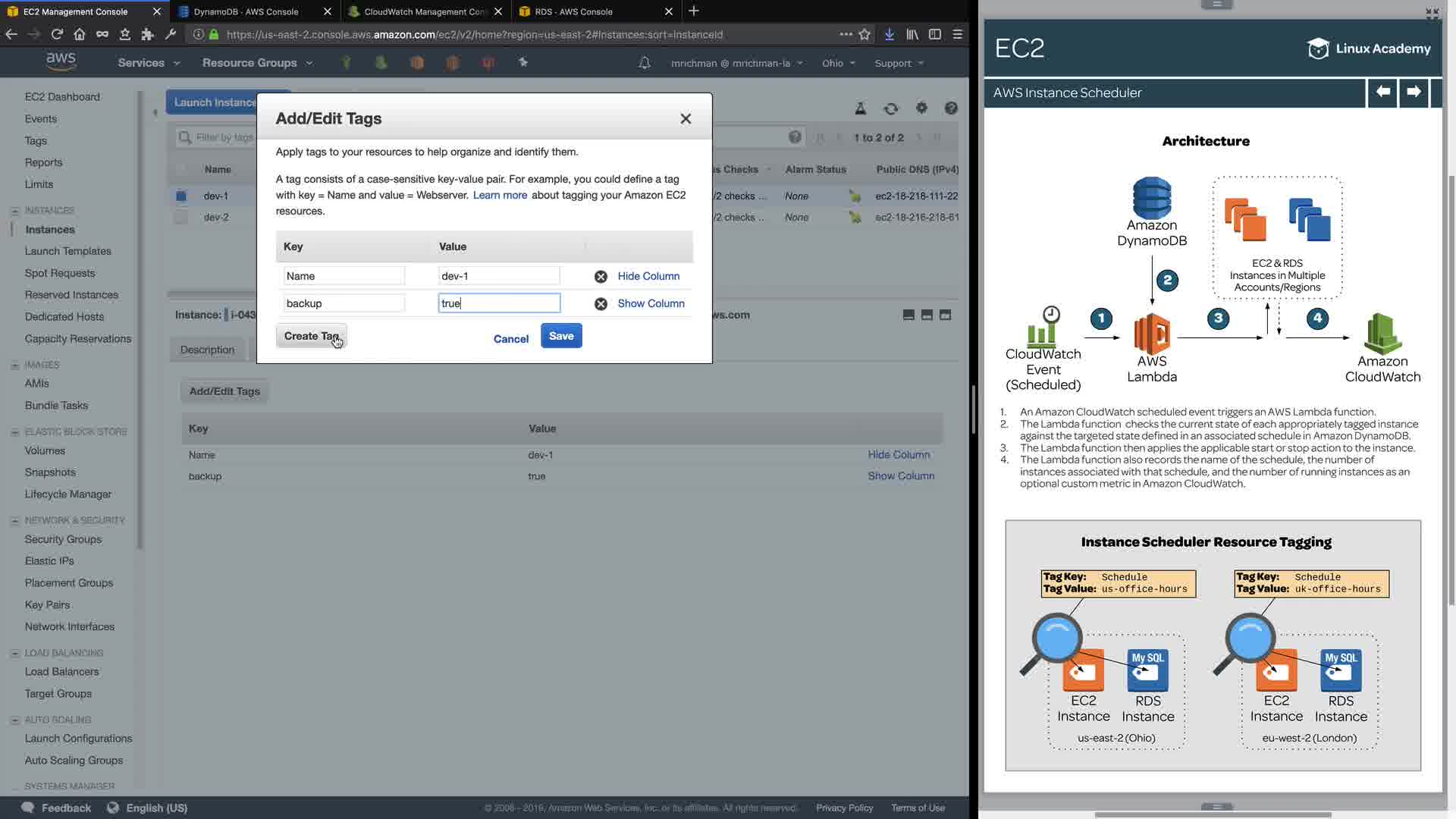This screenshot has height=819, width=1456.
Task: Delete the Name tag row
Action: point(601,277)
